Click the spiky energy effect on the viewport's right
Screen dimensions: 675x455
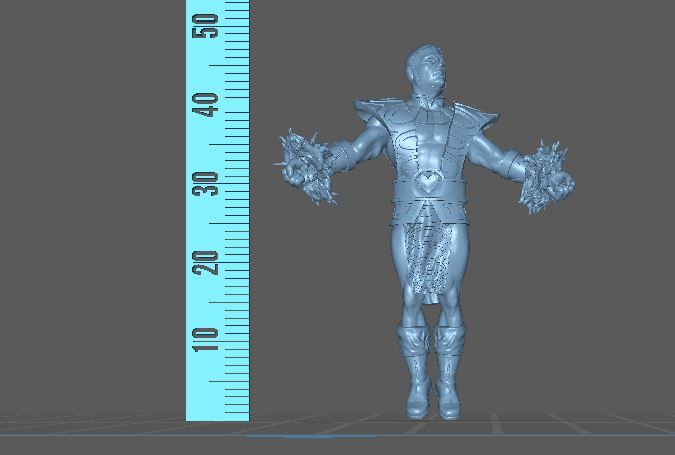(544, 177)
